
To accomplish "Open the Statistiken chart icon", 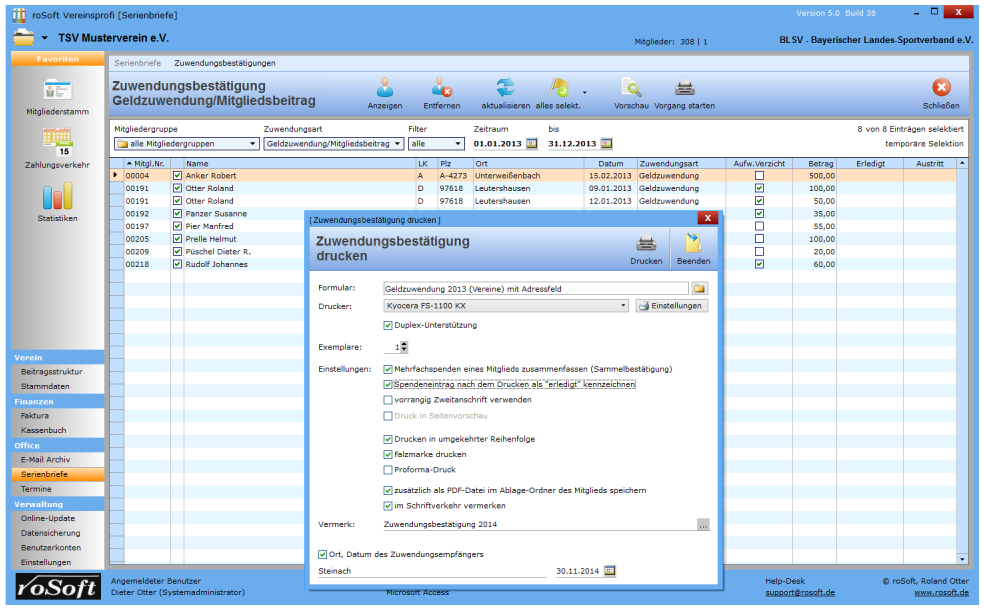I will point(56,195).
